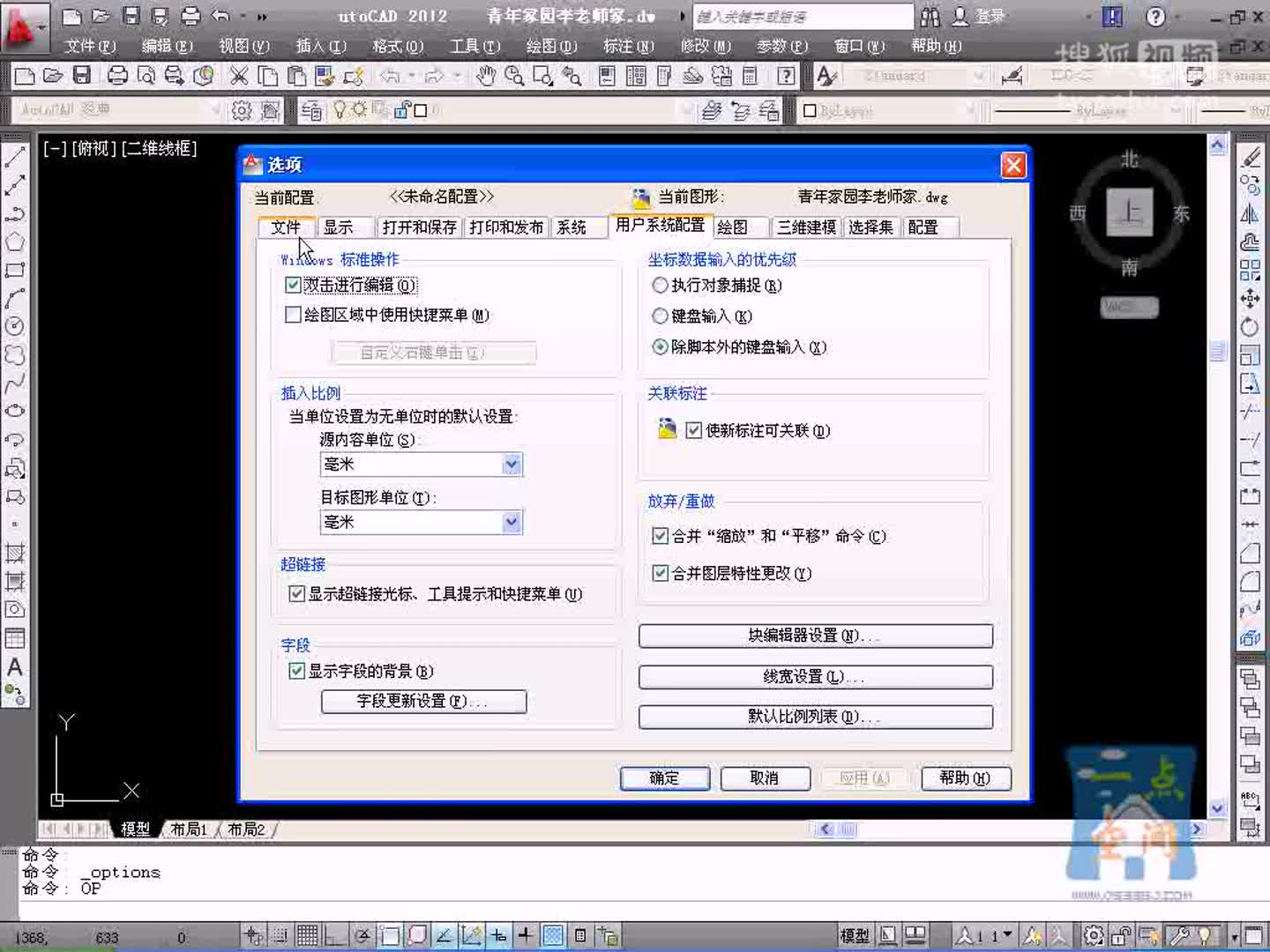Select the Hatch tool in Draw toolbar
Screen dimensions: 1270x952
15,554
